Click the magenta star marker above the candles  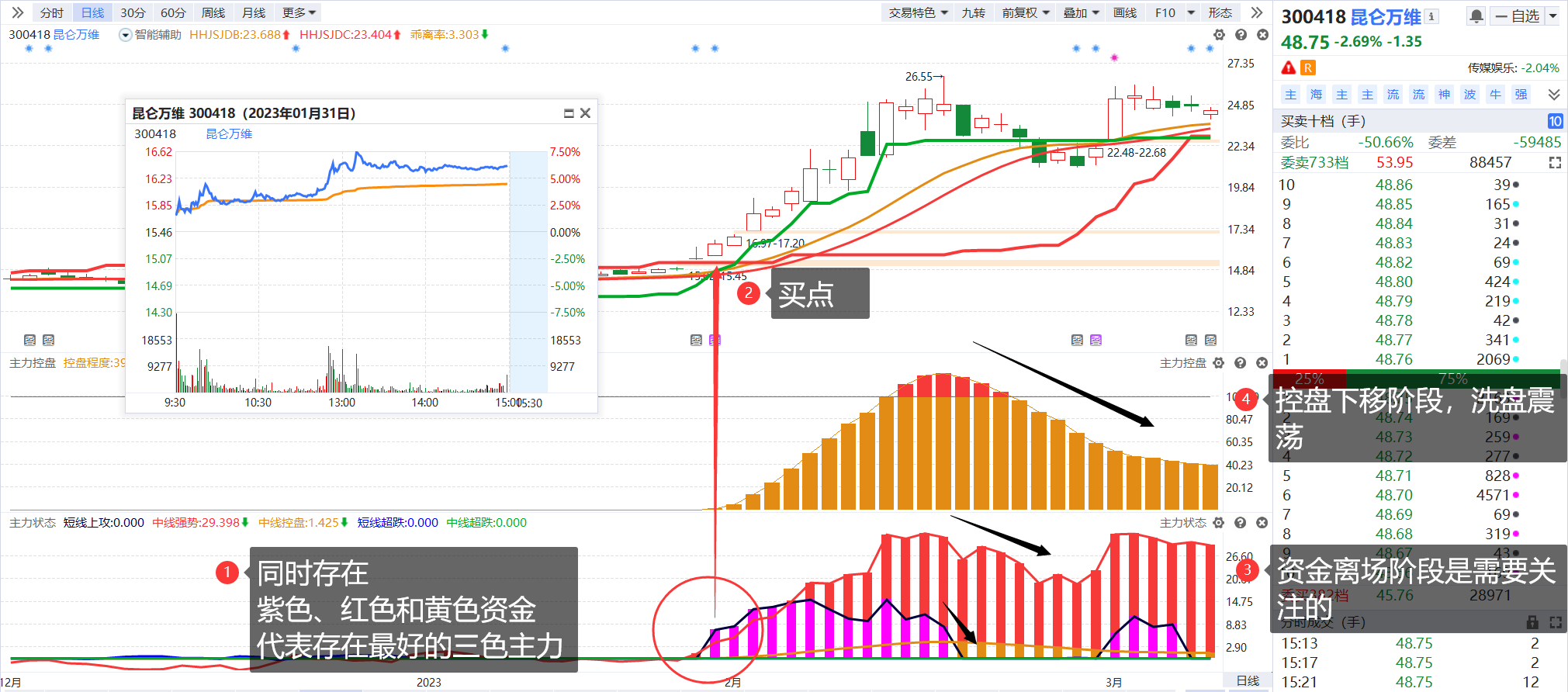[1114, 57]
